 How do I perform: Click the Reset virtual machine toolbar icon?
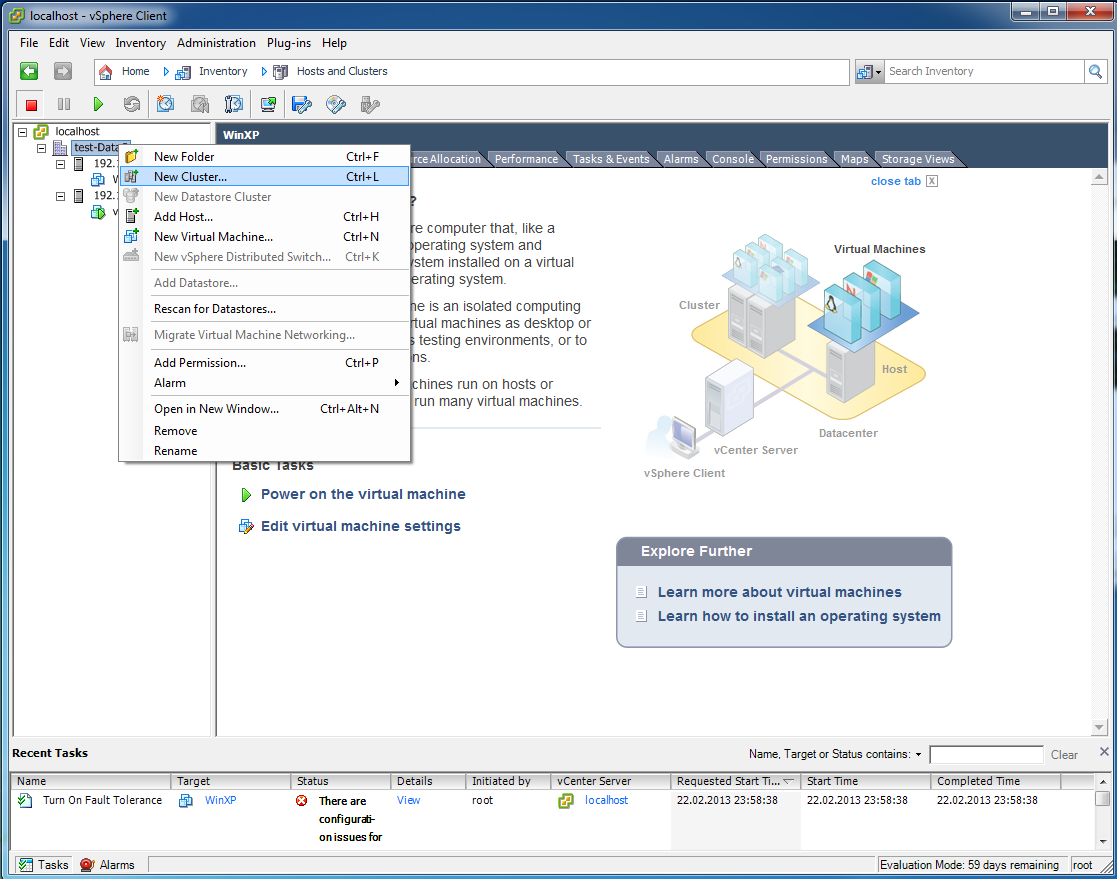point(132,105)
